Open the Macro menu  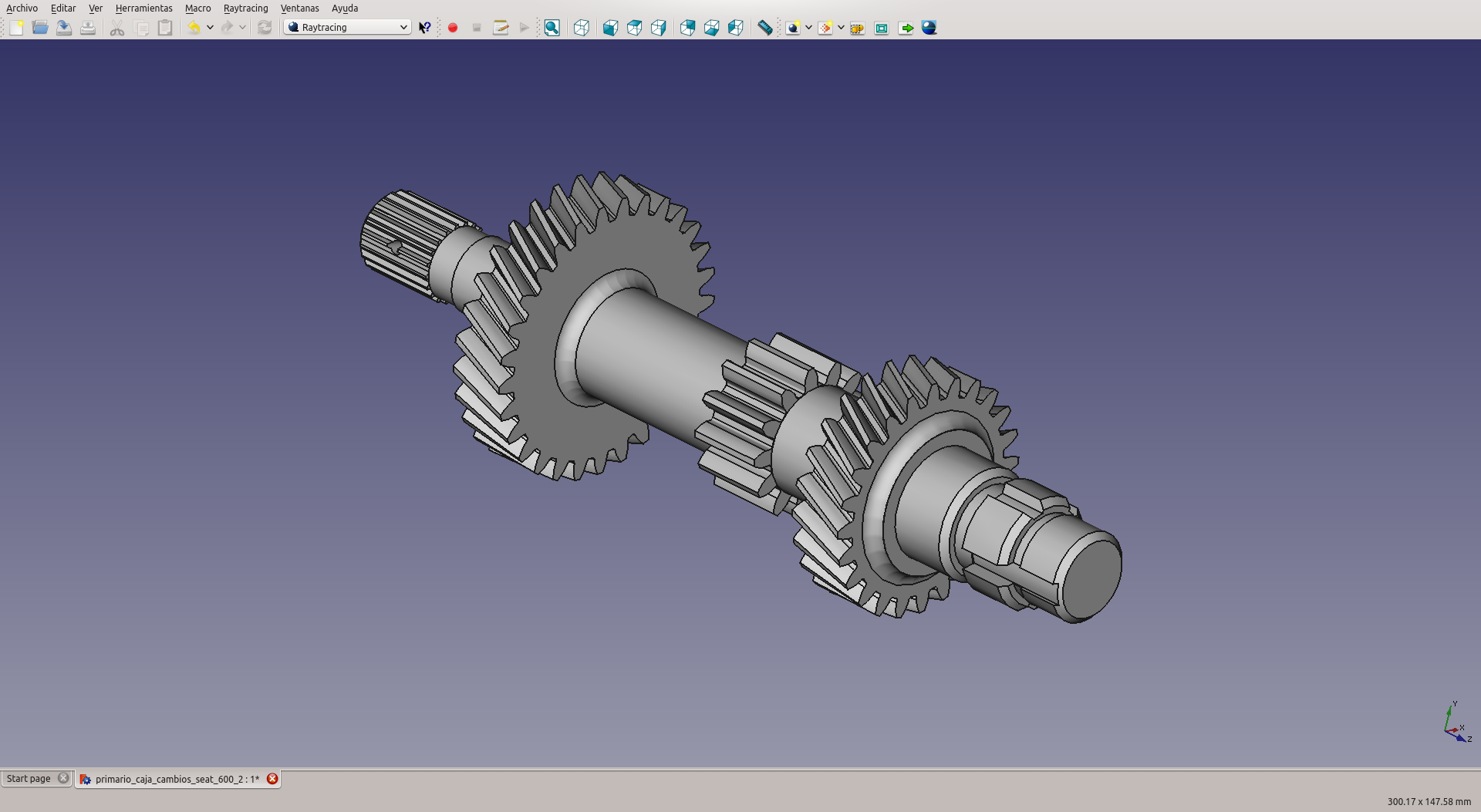point(197,8)
